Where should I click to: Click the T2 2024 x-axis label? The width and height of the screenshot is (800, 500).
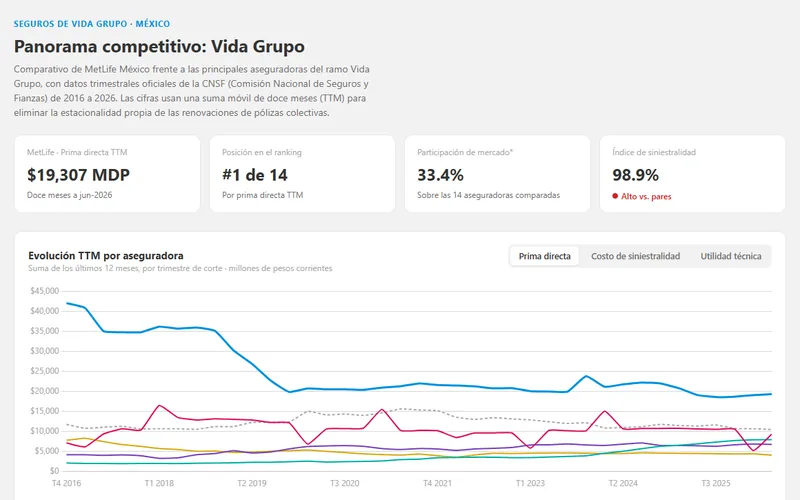coord(623,483)
